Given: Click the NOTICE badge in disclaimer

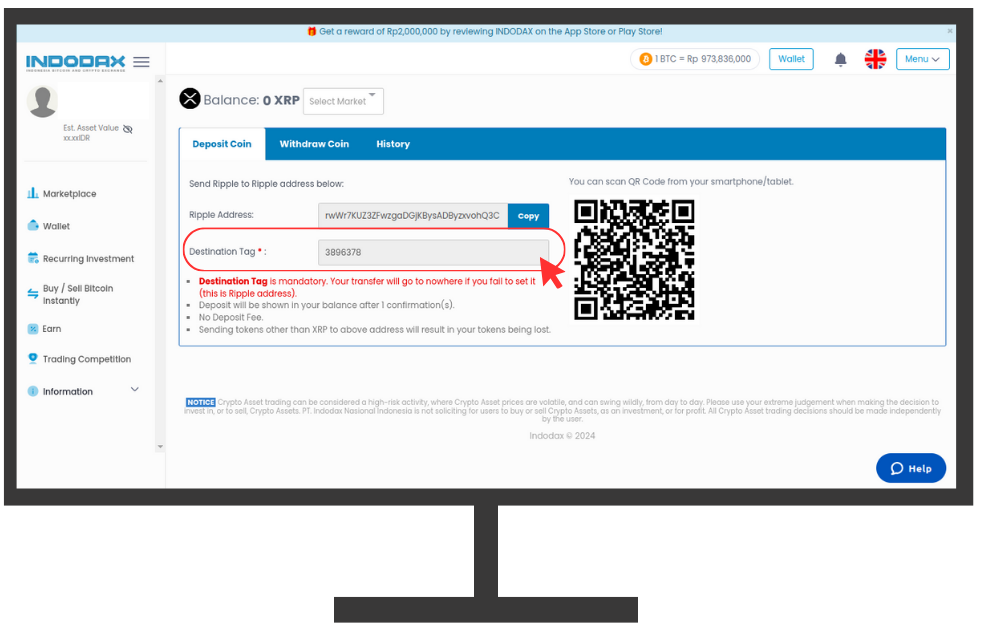Looking at the screenshot, I should 200,402.
